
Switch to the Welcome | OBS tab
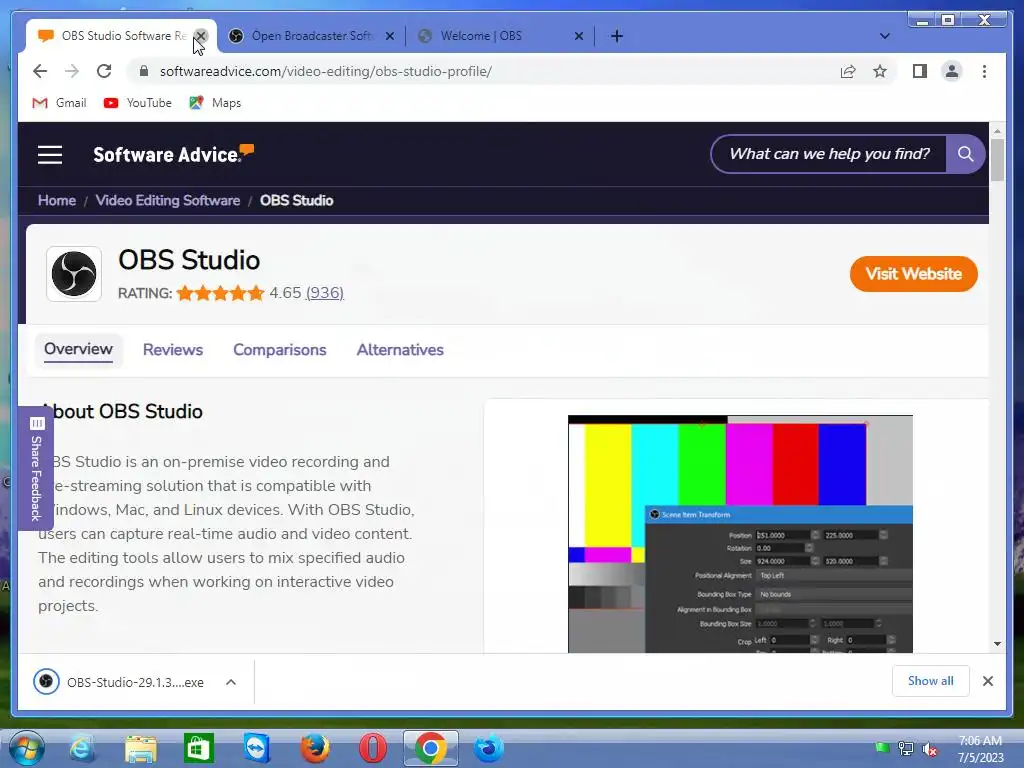(x=501, y=36)
